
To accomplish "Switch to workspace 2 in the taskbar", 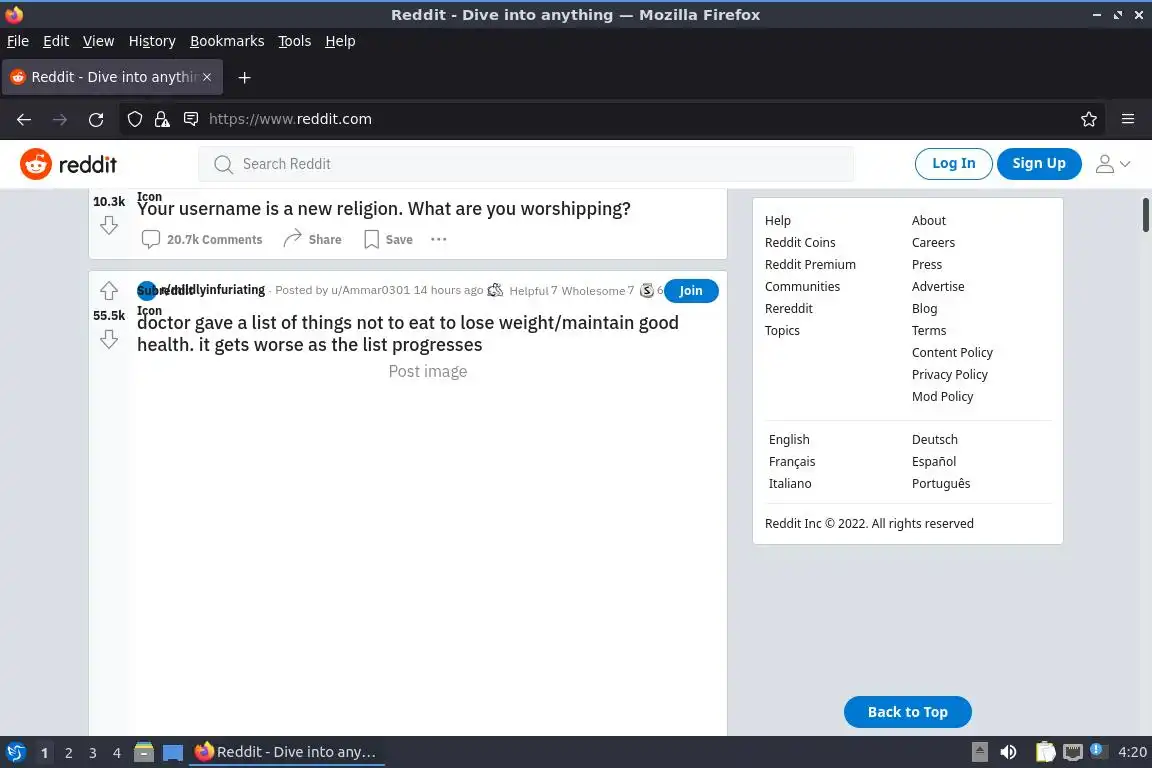I will click(68, 753).
